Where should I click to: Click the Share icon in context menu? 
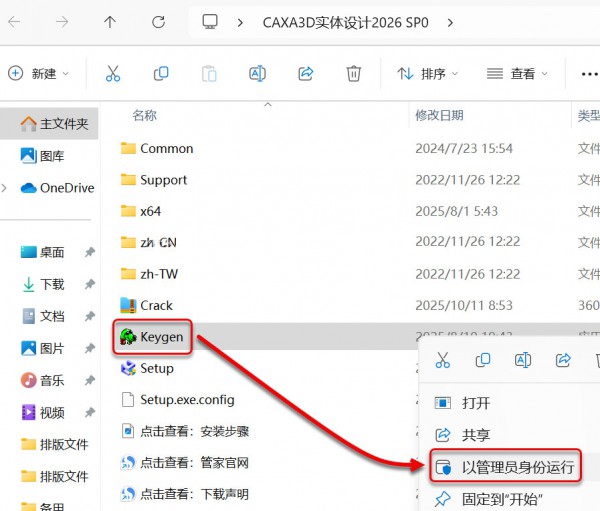(563, 360)
